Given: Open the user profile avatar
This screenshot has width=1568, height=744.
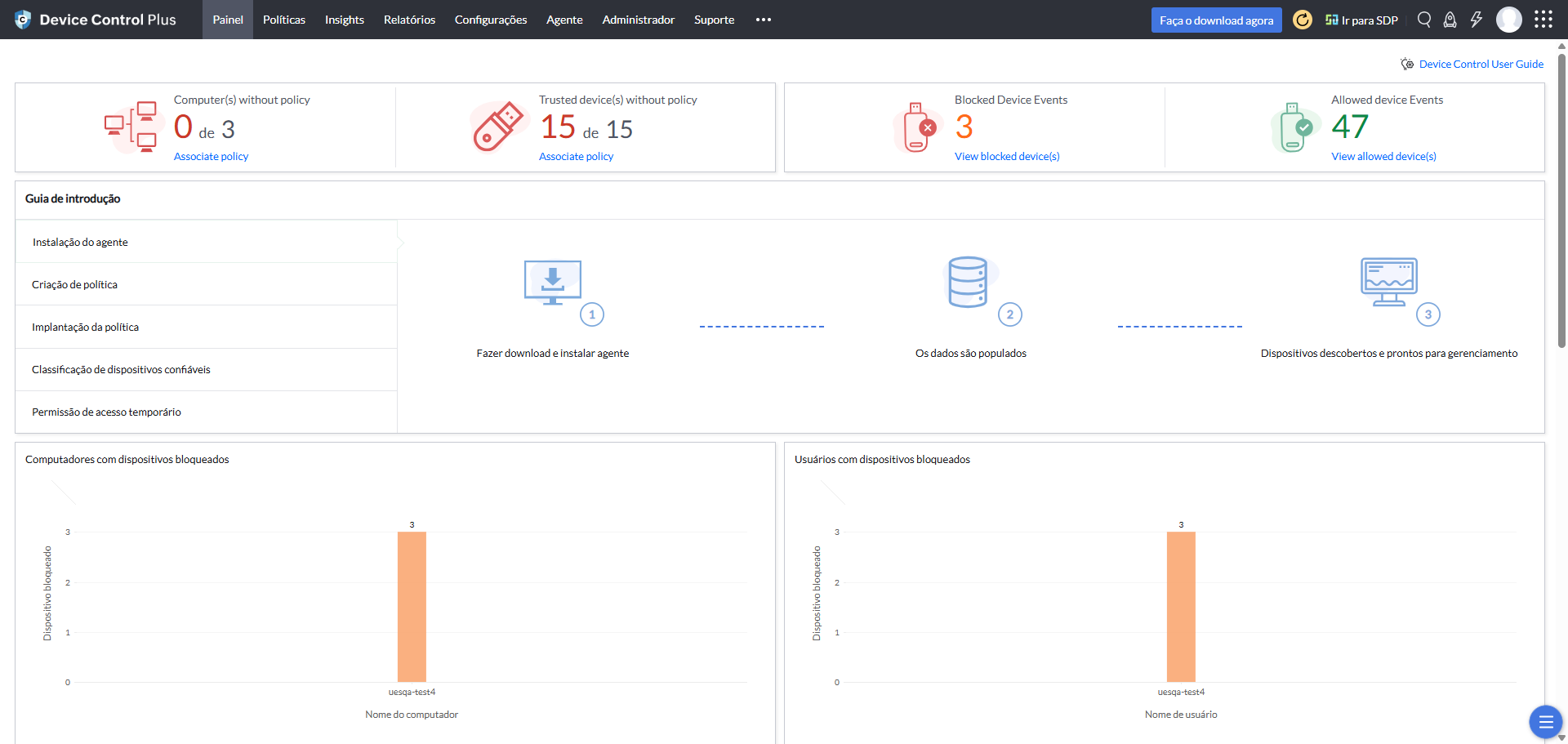Looking at the screenshot, I should [x=1508, y=20].
